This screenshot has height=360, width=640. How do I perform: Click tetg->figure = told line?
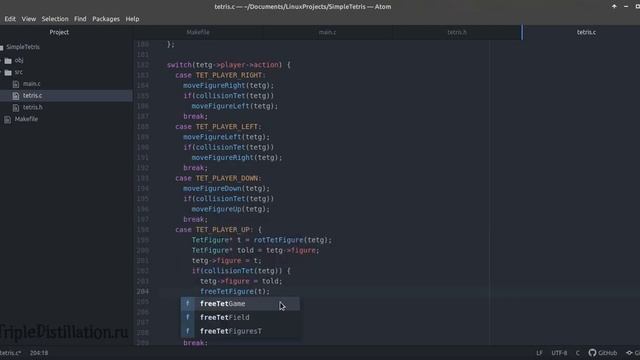(x=241, y=281)
